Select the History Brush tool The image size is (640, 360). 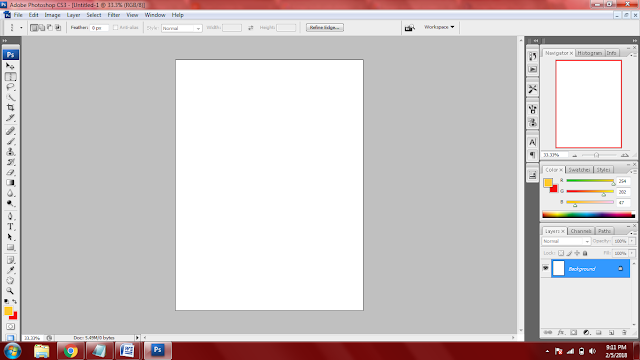coord(10,162)
